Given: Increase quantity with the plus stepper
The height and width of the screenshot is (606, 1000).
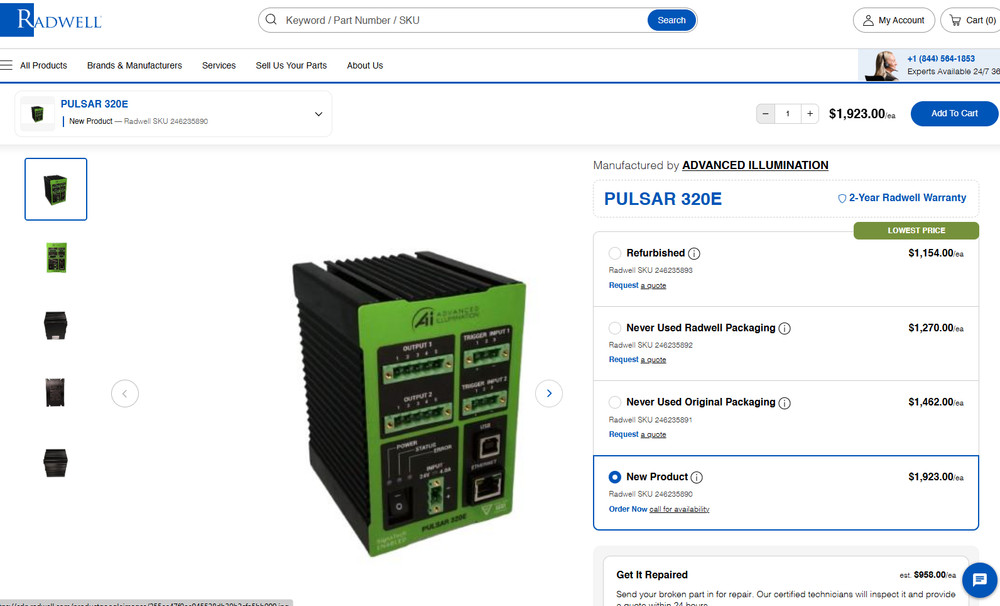Looking at the screenshot, I should tap(810, 113).
